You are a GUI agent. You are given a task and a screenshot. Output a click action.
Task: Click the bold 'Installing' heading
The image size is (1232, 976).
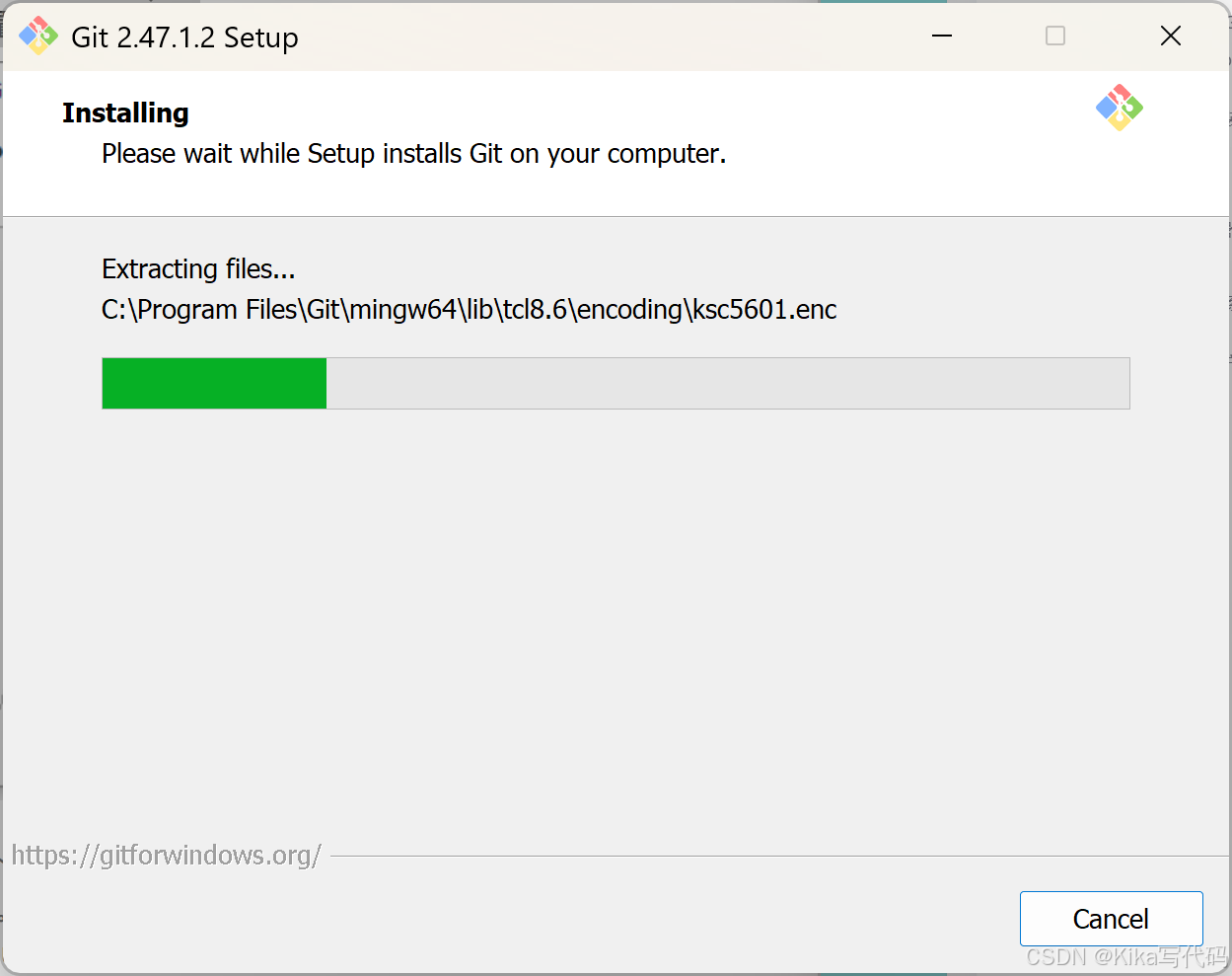[x=125, y=113]
